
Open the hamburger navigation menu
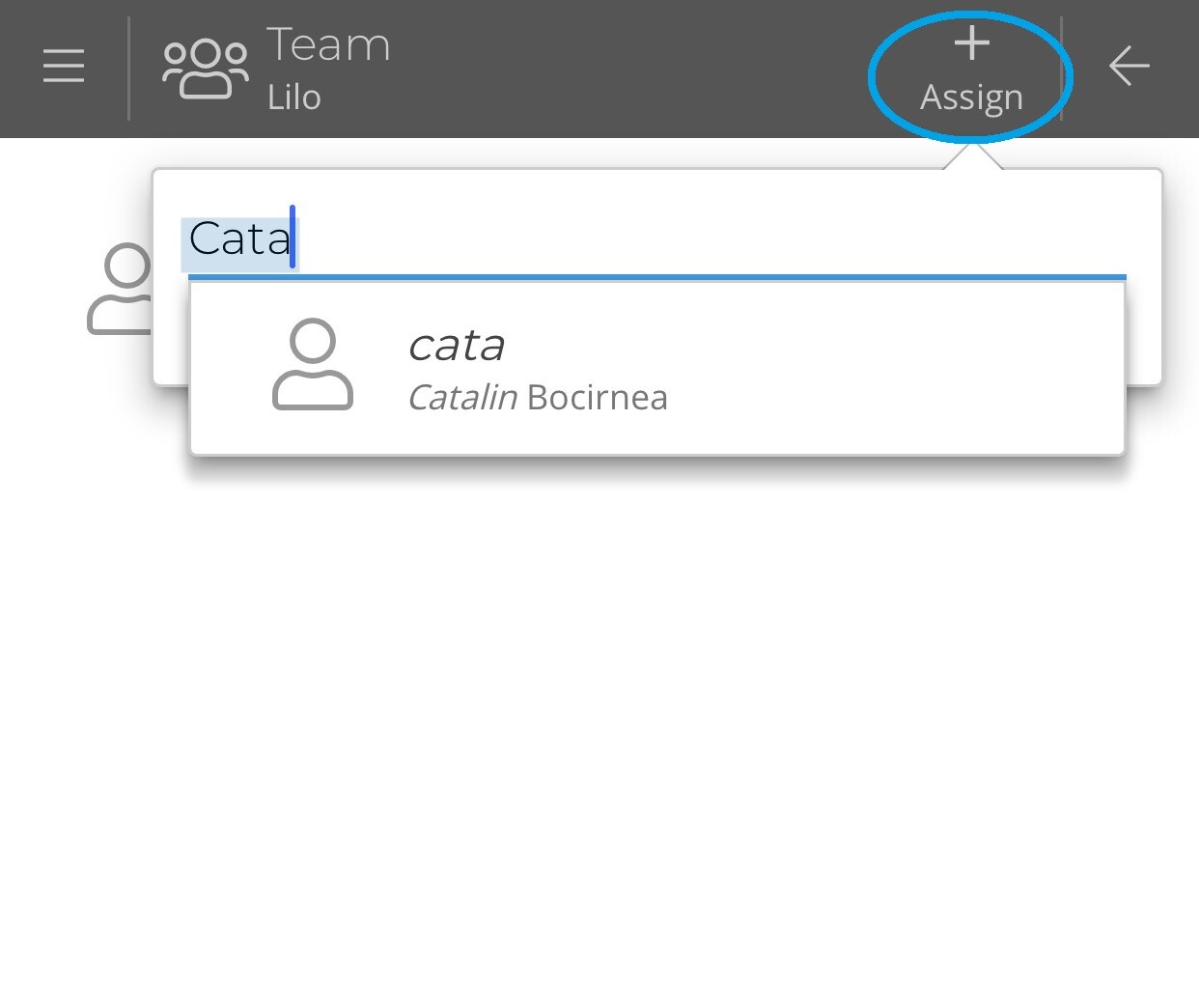[62, 66]
